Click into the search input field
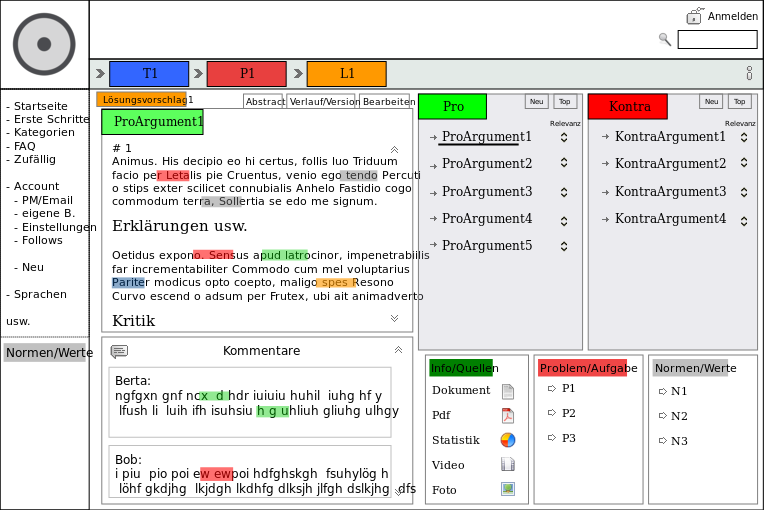 click(x=718, y=39)
